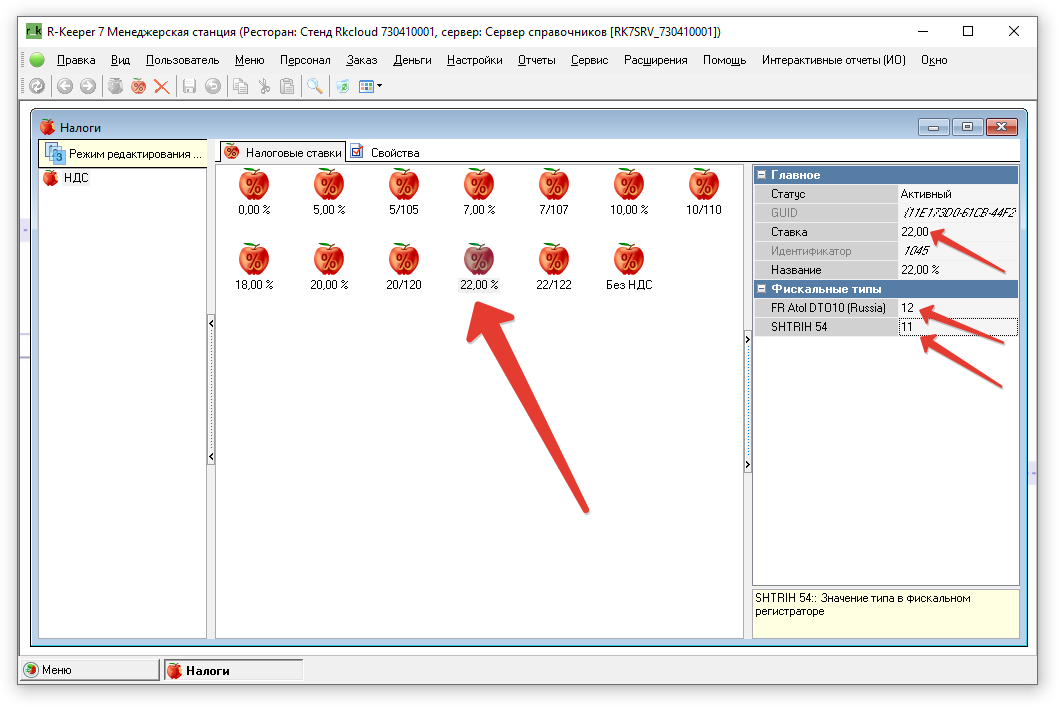Click the 20/120 tax rate icon
1059x707 pixels.
(x=403, y=260)
